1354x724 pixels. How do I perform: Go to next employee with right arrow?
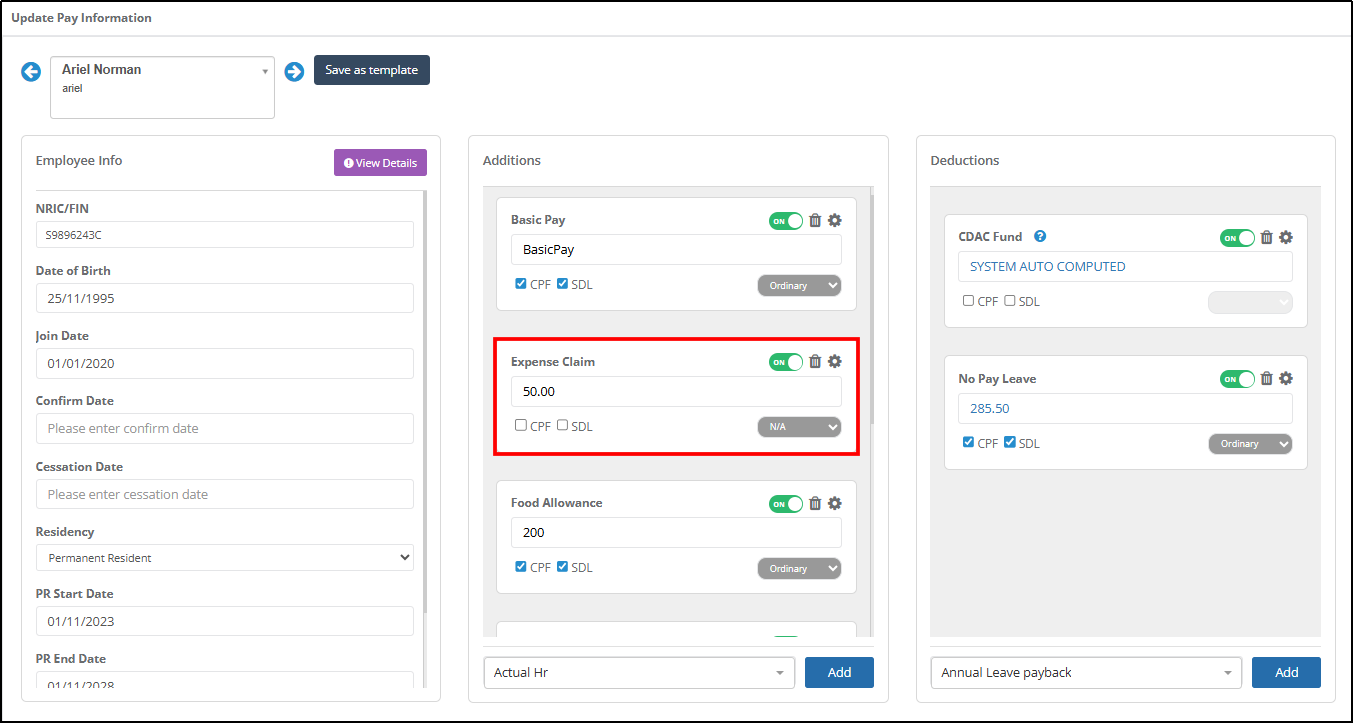coord(294,72)
